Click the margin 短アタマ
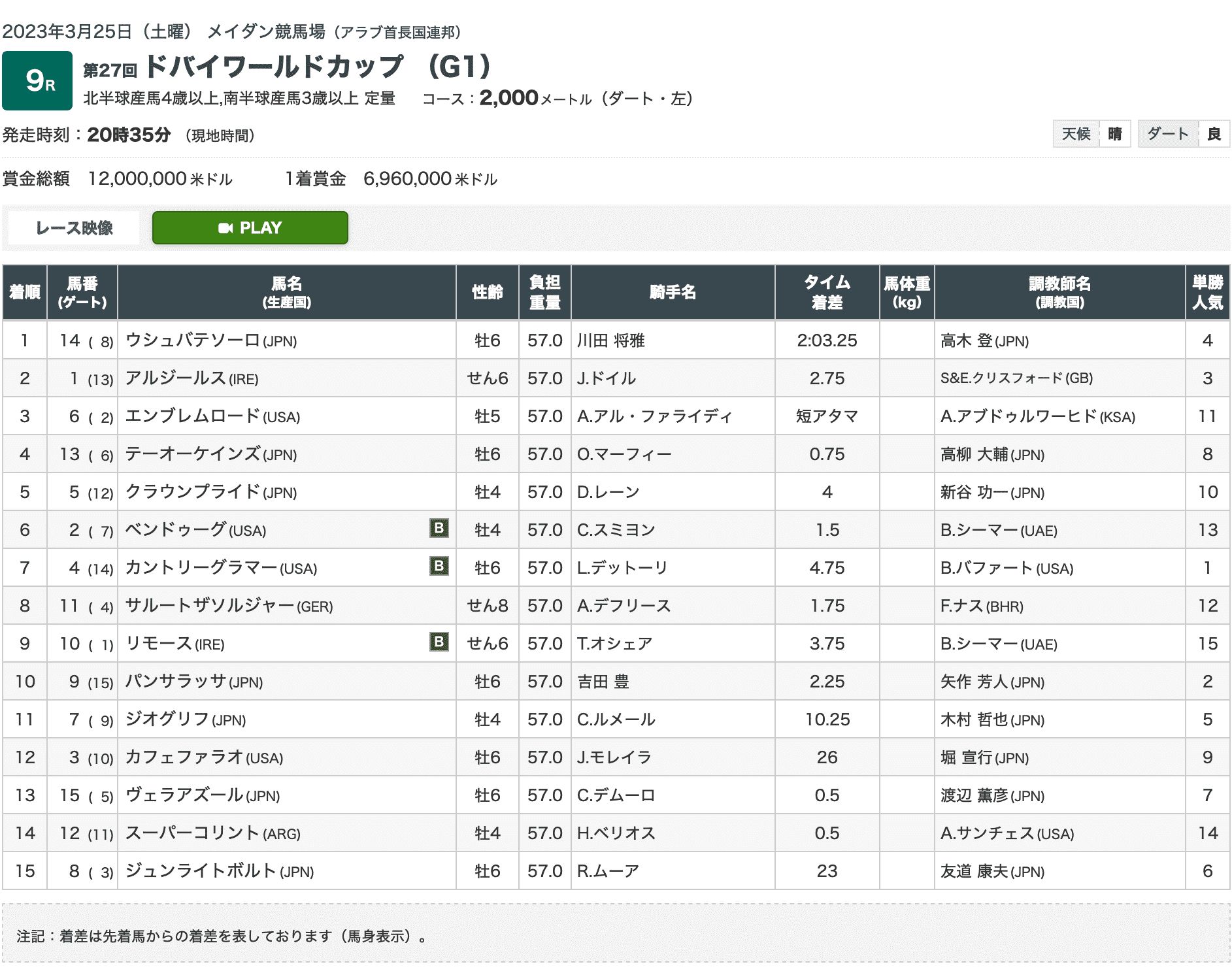 click(x=827, y=416)
